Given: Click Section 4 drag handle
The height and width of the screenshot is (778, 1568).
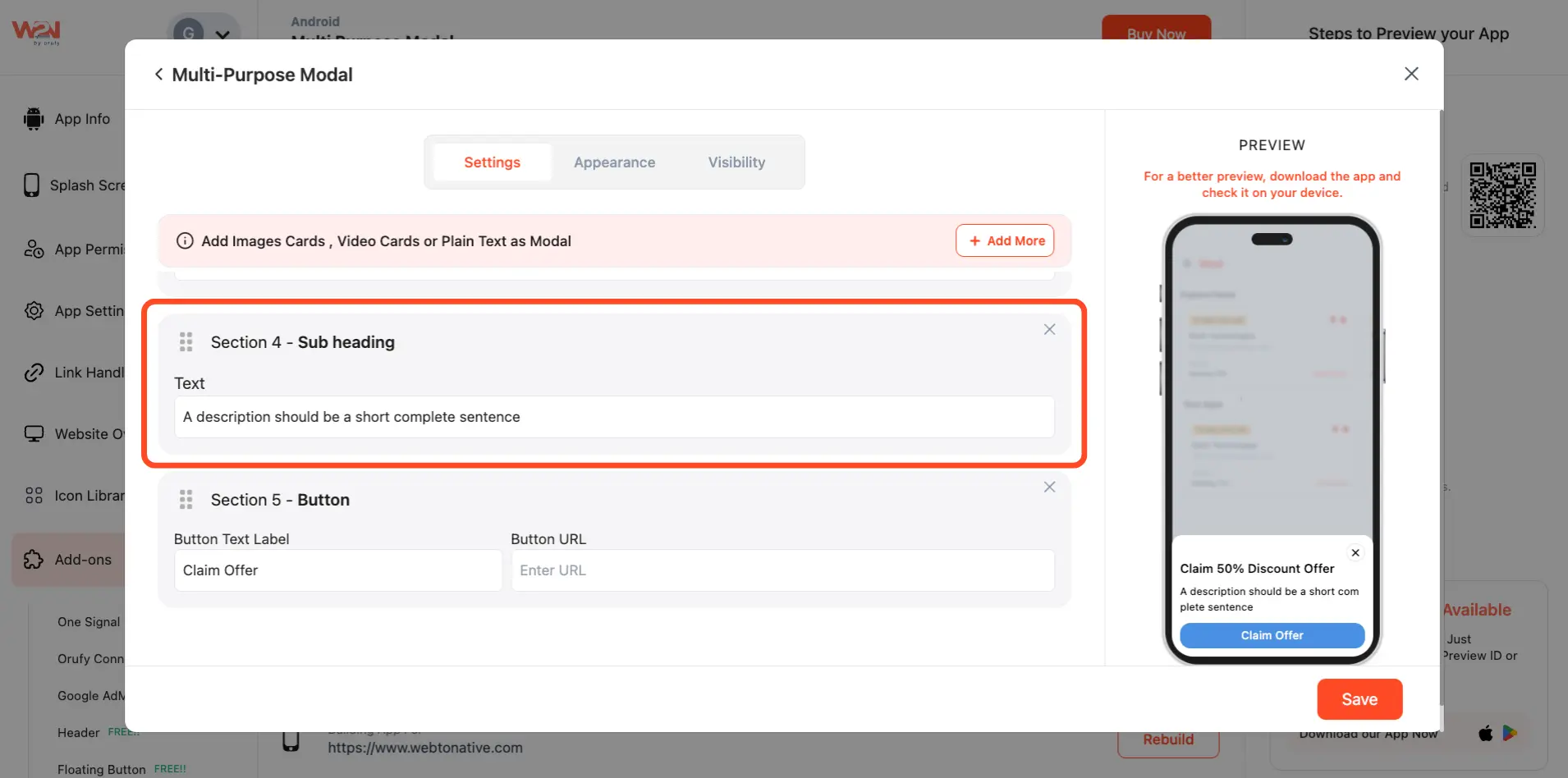Looking at the screenshot, I should (x=186, y=342).
